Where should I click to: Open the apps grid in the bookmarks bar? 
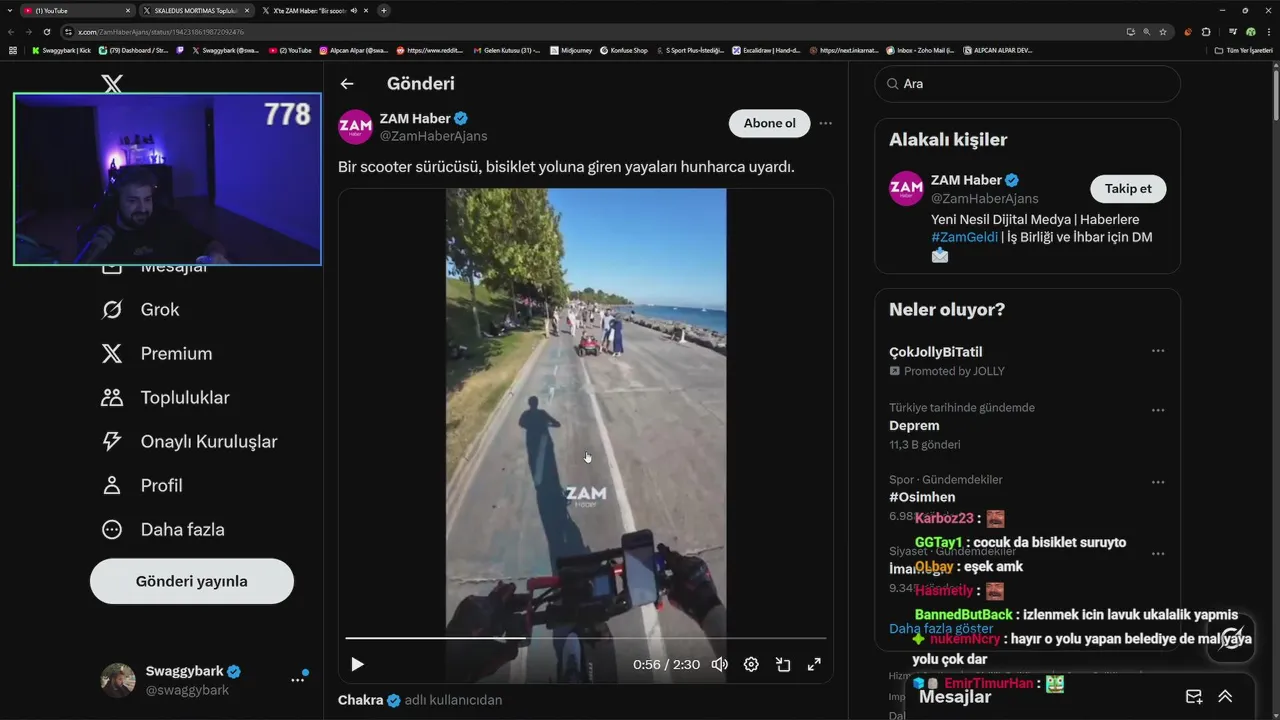tap(13, 50)
